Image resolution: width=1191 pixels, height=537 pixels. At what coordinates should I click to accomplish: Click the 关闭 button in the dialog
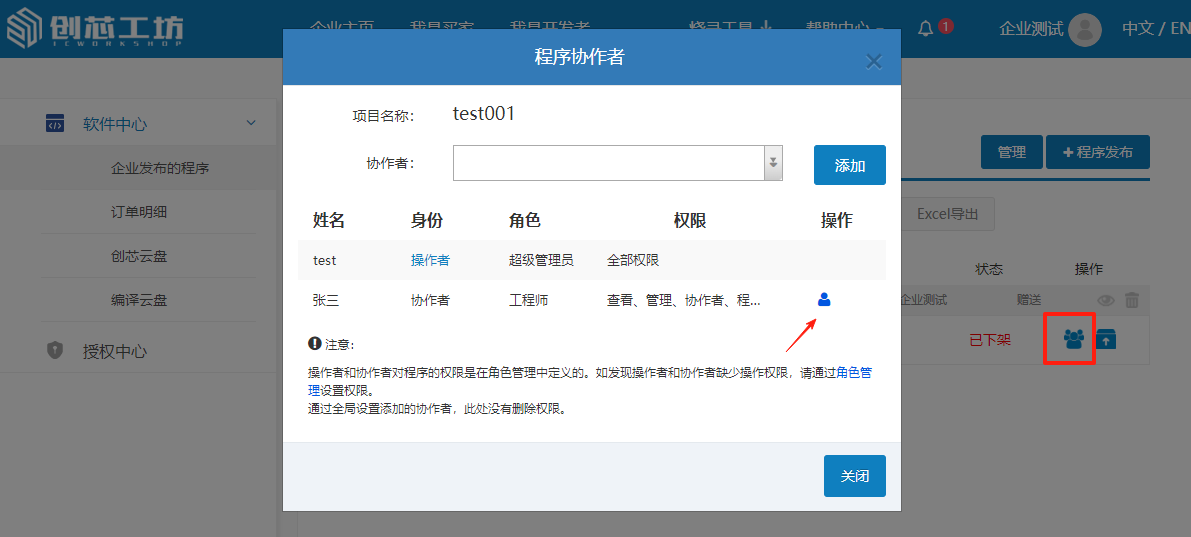click(854, 476)
